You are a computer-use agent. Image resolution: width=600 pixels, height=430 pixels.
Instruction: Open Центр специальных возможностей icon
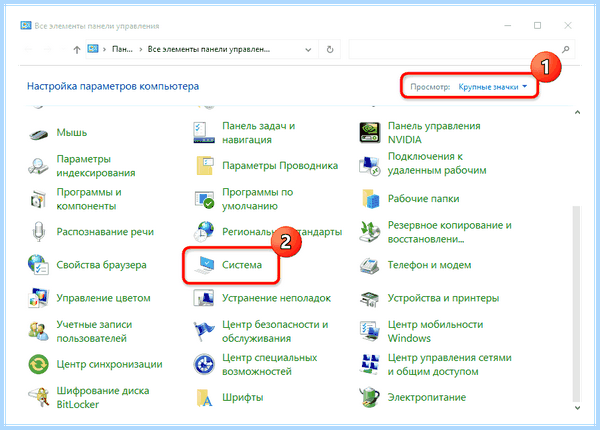pos(204,364)
